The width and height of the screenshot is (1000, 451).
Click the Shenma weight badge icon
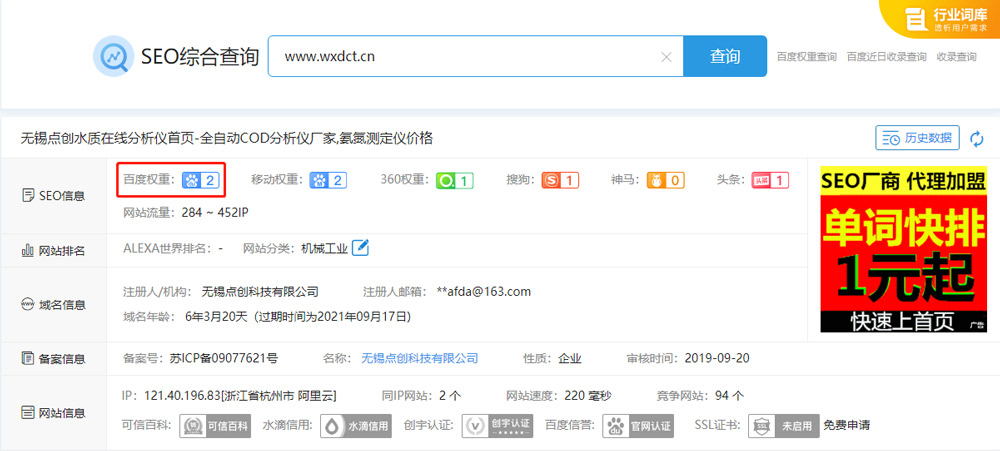665,180
